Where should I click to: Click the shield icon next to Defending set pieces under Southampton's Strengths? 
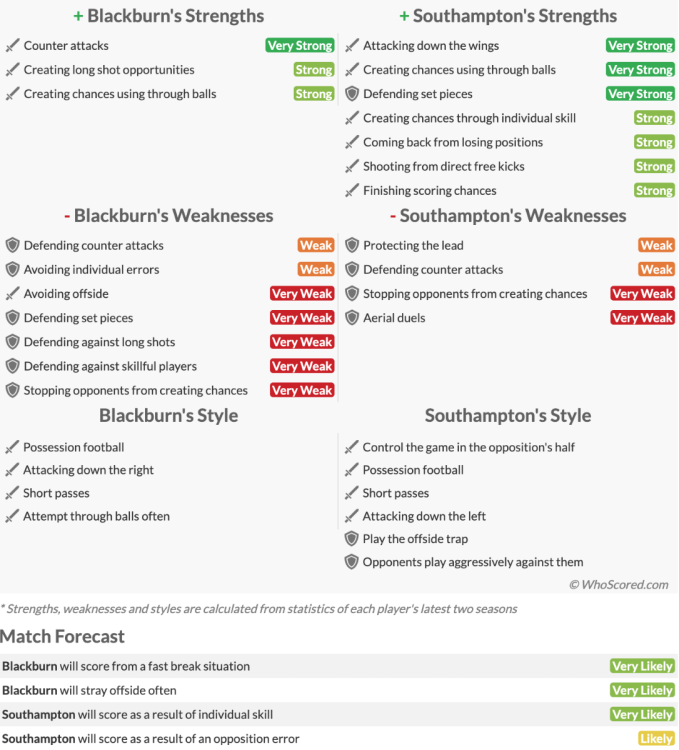(351, 94)
